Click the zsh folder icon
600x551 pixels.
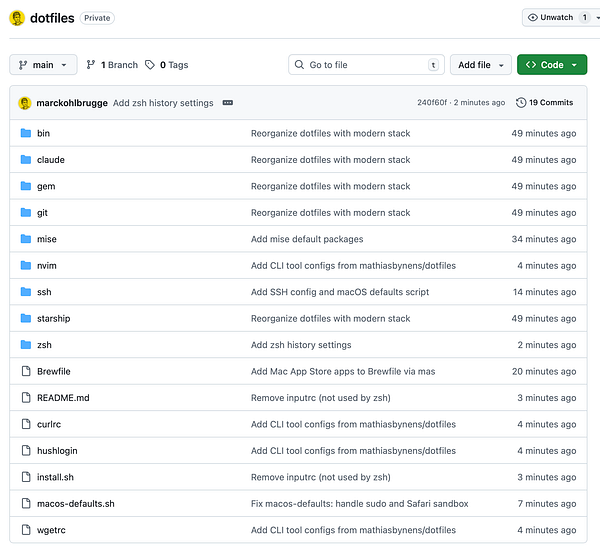tap(26, 345)
